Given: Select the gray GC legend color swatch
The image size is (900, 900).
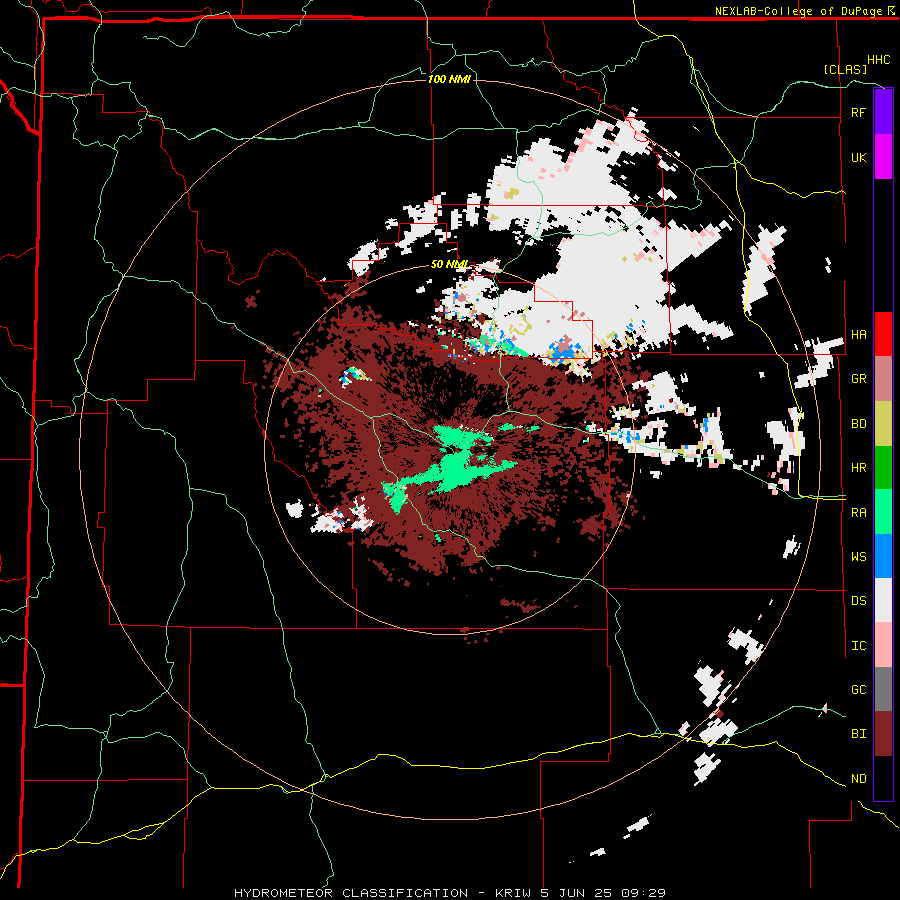Looking at the screenshot, I should click(x=883, y=689).
